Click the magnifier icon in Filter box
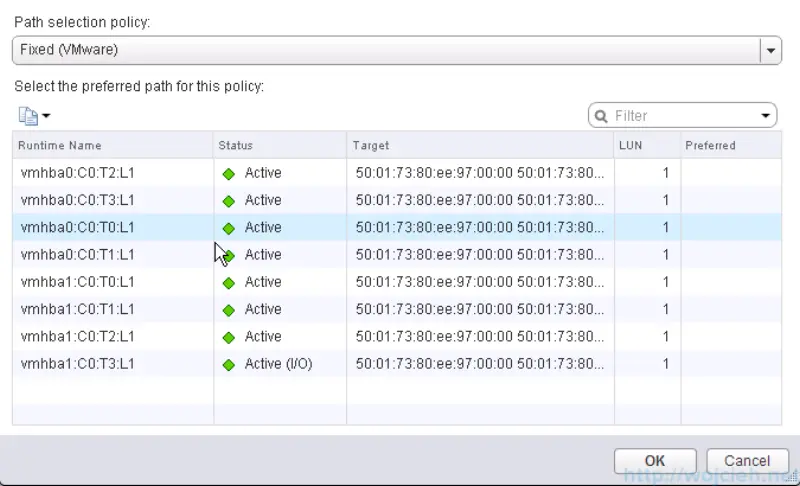Screen dimensions: 800x486 (602, 116)
